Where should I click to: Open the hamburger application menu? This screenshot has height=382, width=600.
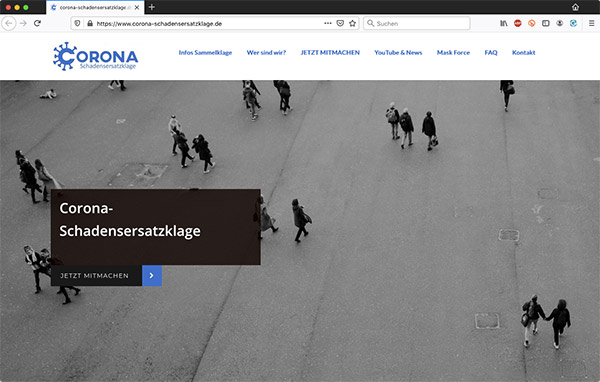pyautogui.click(x=591, y=23)
